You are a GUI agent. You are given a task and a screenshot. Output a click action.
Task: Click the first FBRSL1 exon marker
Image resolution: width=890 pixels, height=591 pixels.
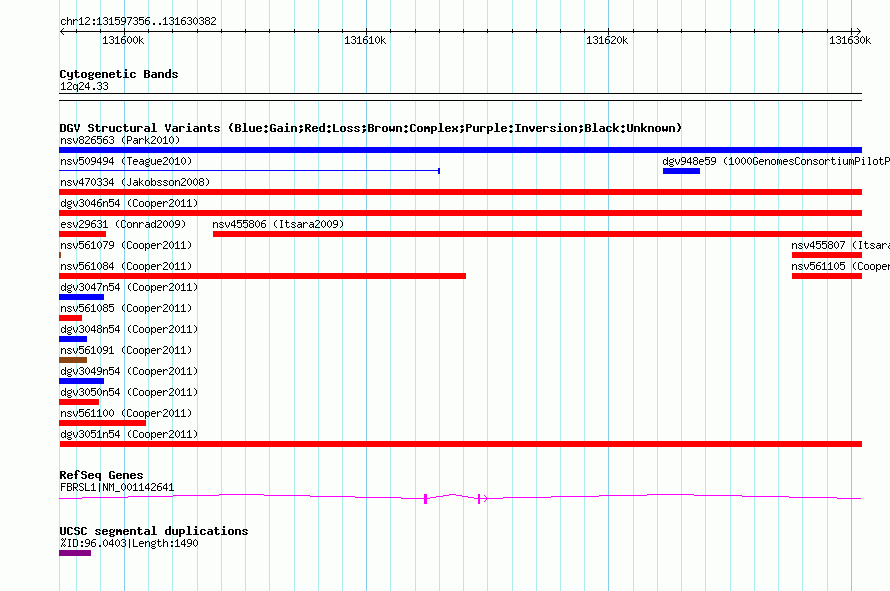pyautogui.click(x=425, y=499)
